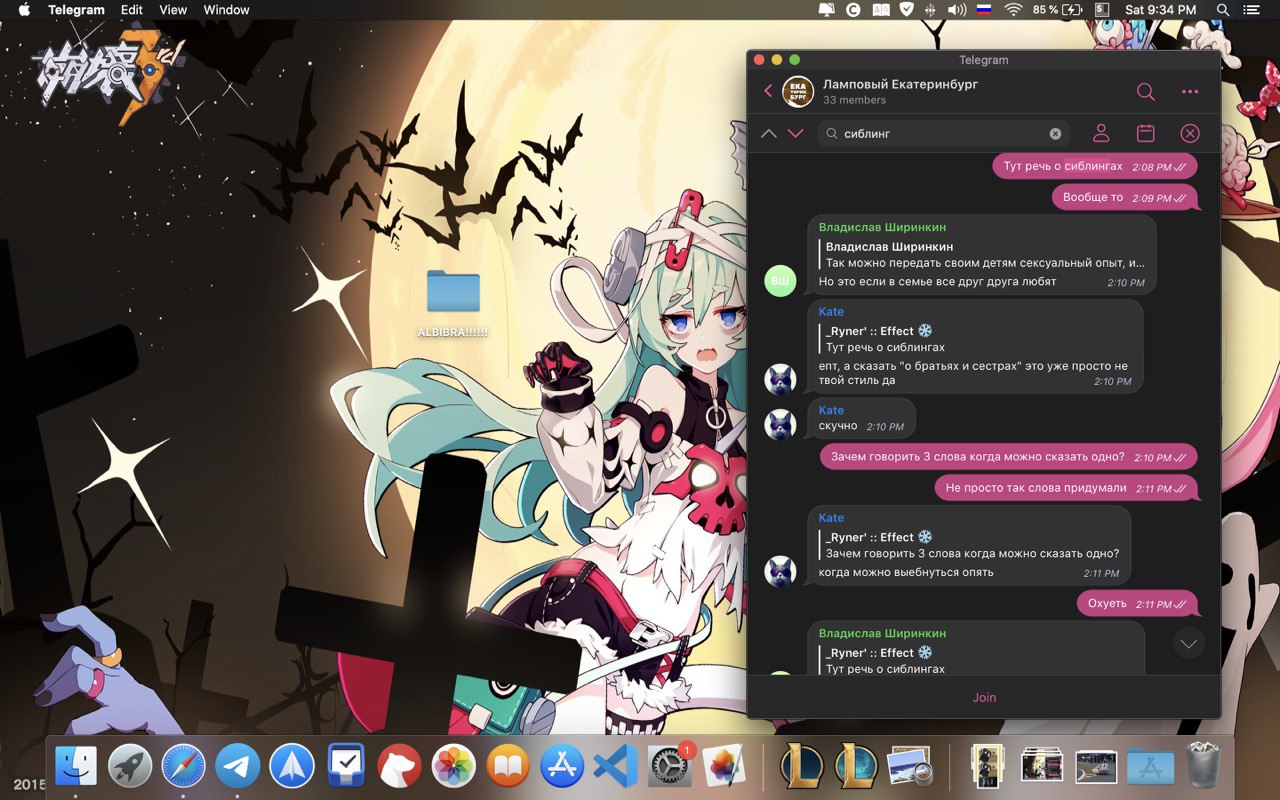1280x800 pixels.
Task: Clear the сиблинг search field text
Action: pyautogui.click(x=1055, y=133)
